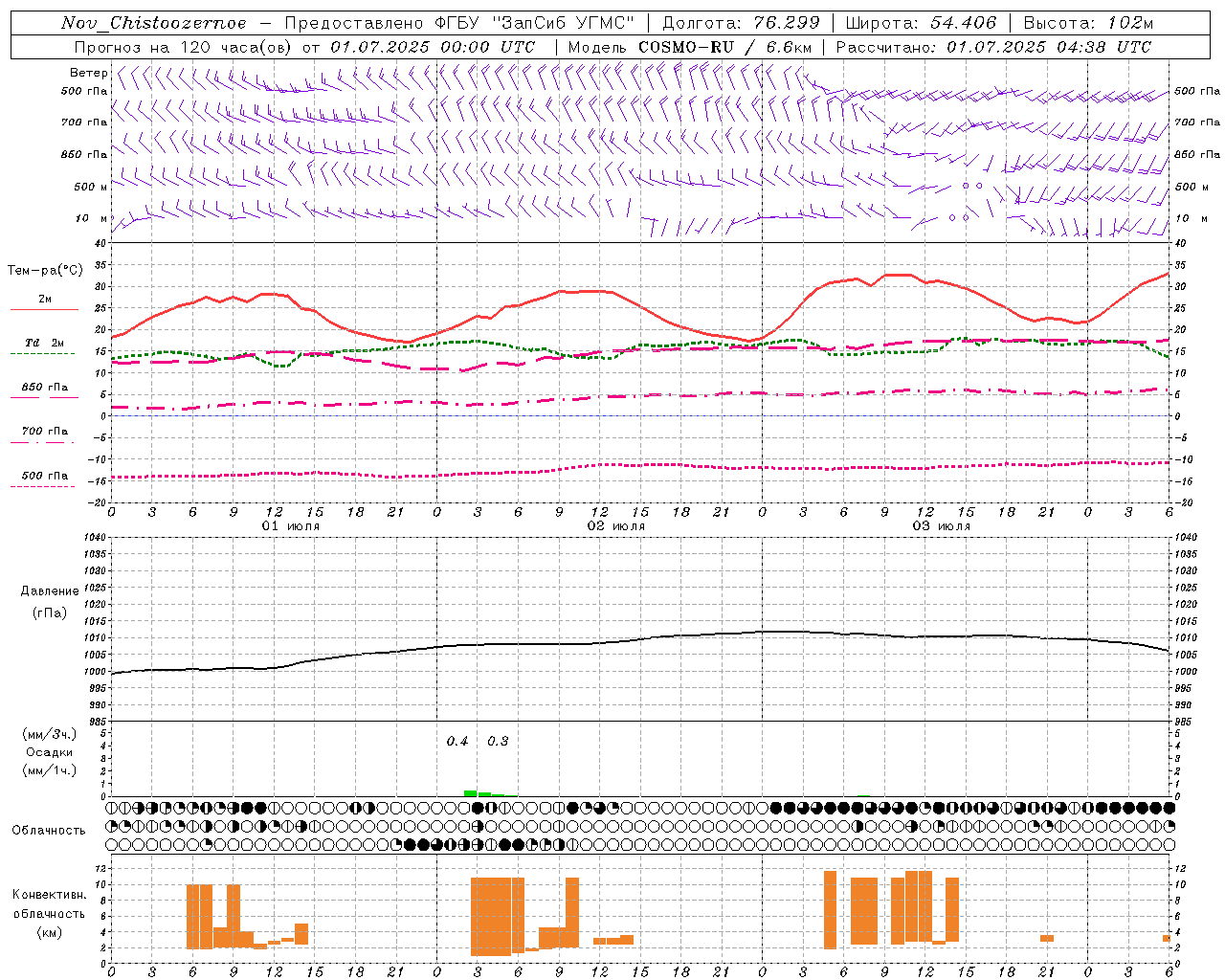Screen dimensions: 1225x980
Task: Click the '0.3' precipitation amount value
Action: coord(498,742)
